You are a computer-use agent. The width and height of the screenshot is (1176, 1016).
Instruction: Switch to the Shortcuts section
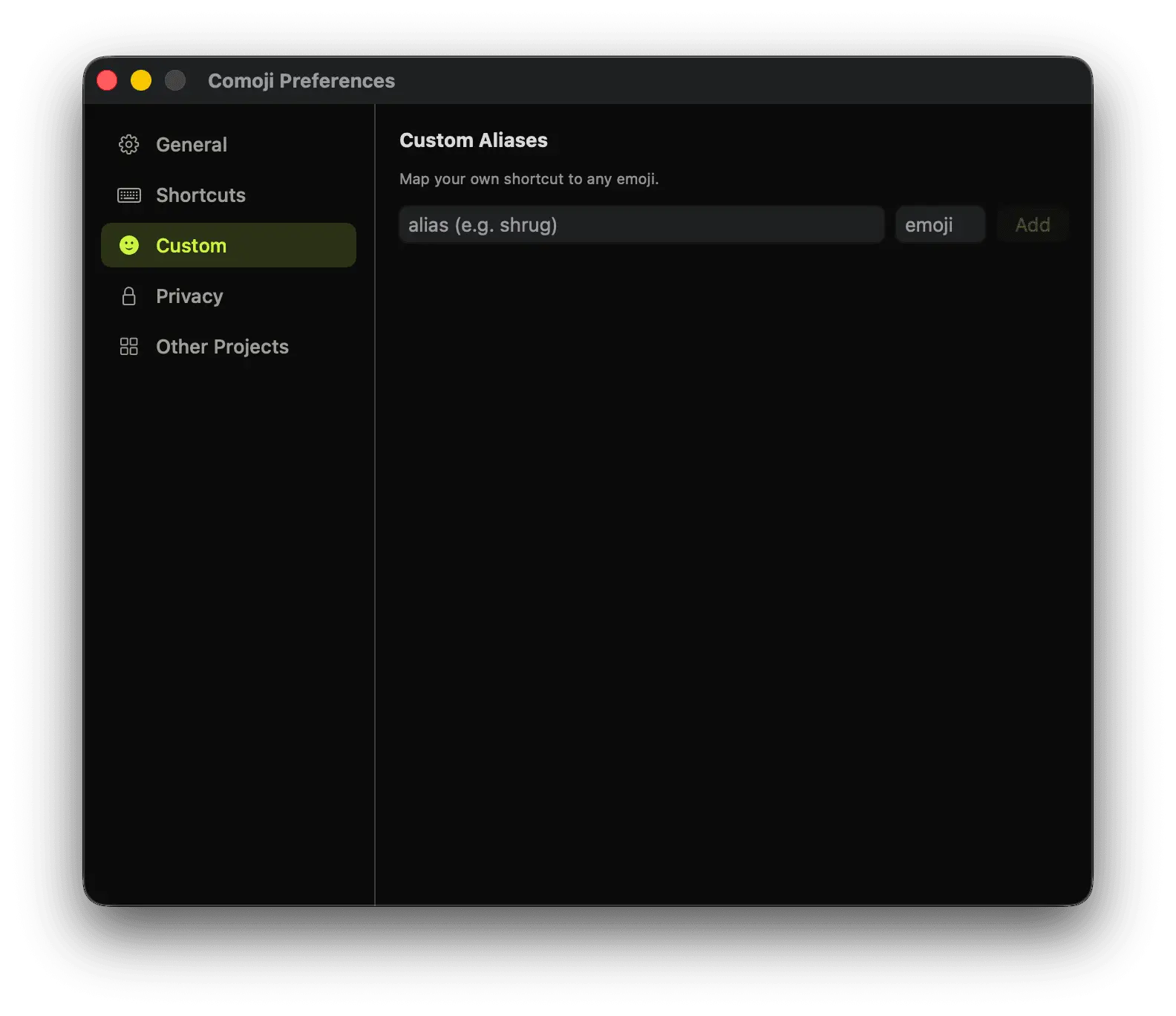(229, 195)
